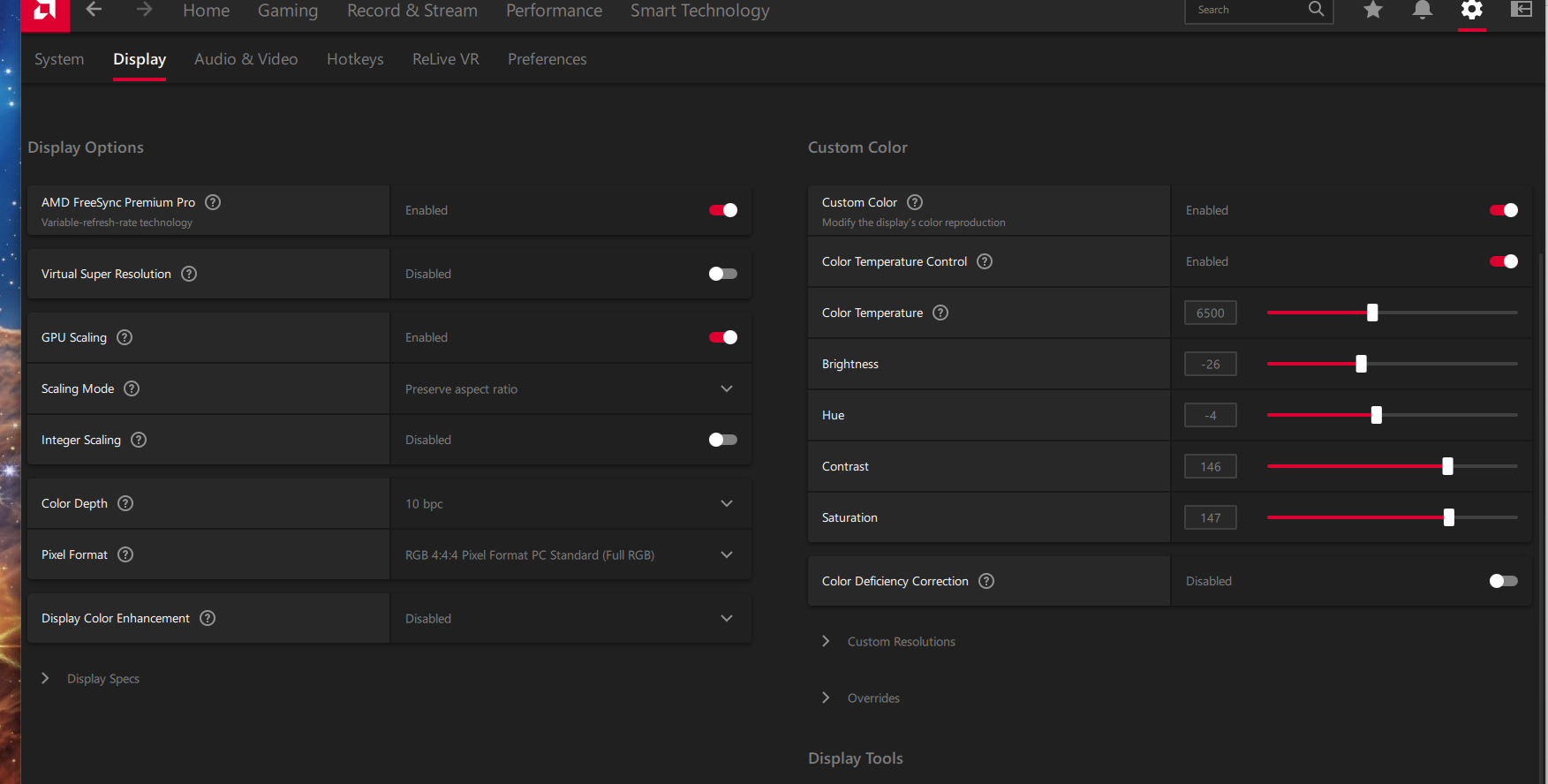1548x784 pixels.
Task: Show help for Pixel Format
Action: [125, 554]
